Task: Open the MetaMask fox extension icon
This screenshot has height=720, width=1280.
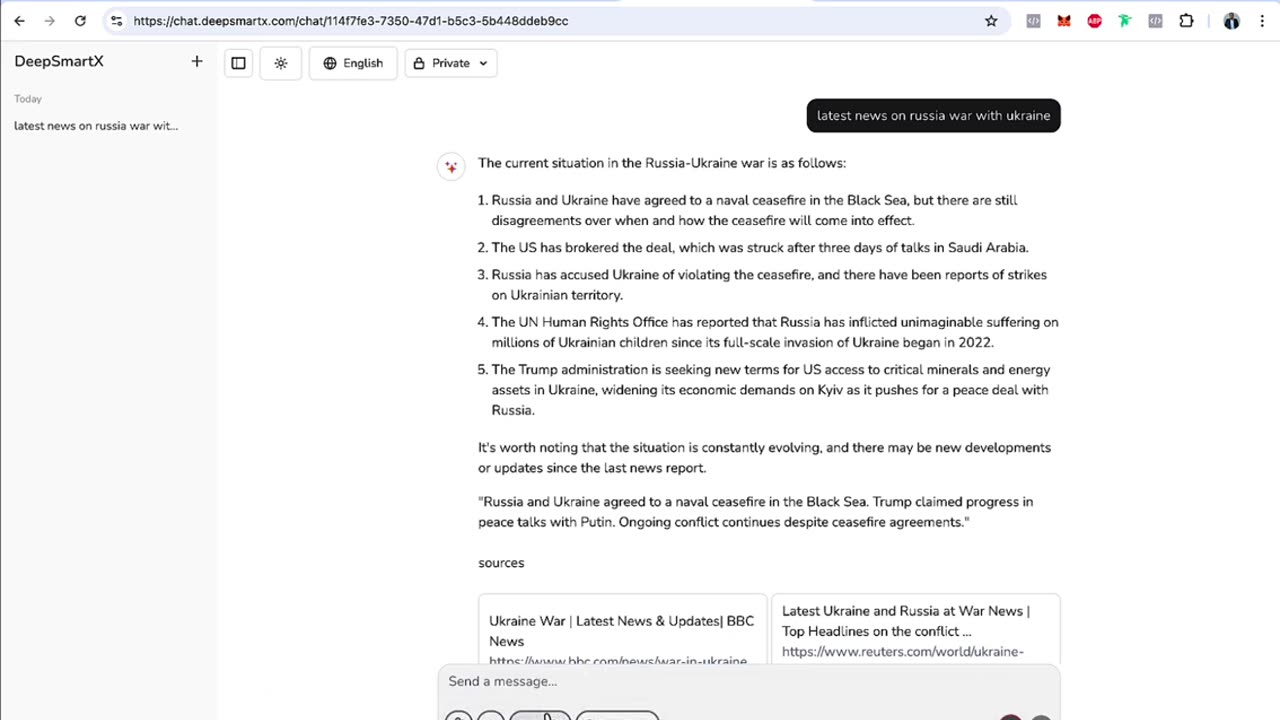Action: [1064, 20]
